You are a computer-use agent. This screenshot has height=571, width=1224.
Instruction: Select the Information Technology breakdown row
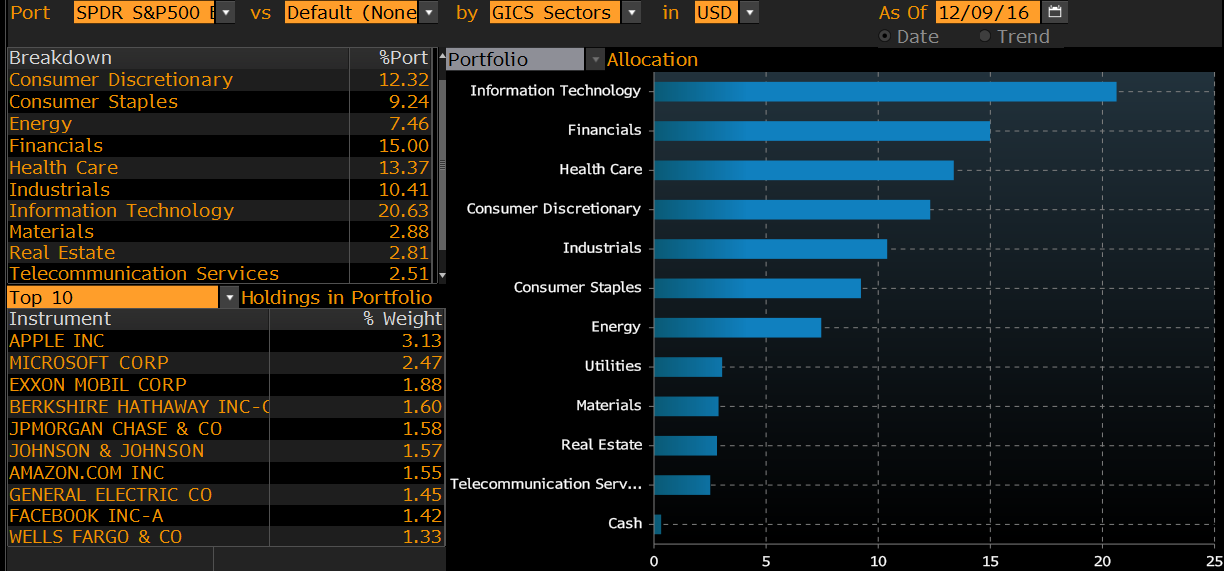click(x=219, y=211)
